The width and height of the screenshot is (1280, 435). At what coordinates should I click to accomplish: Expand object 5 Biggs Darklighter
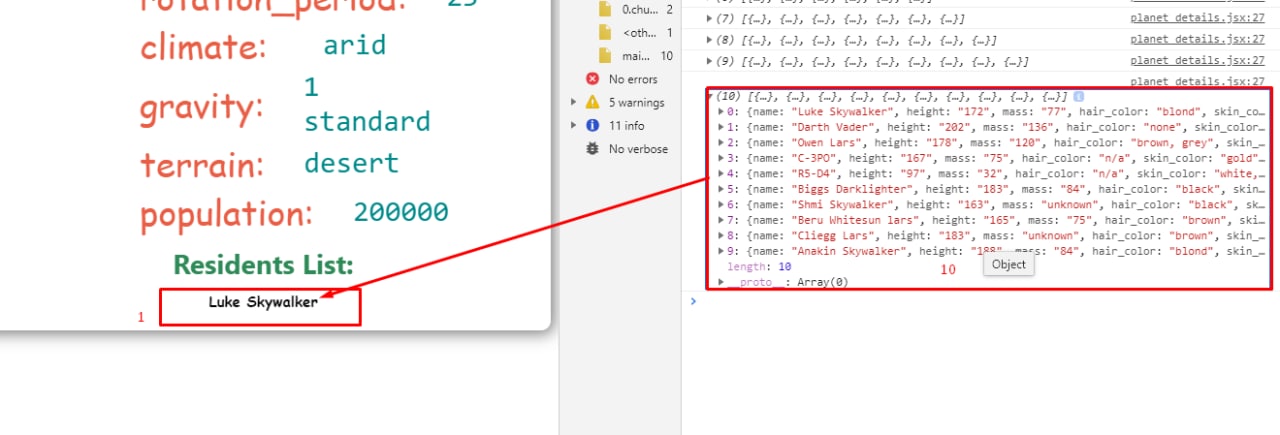(x=723, y=189)
